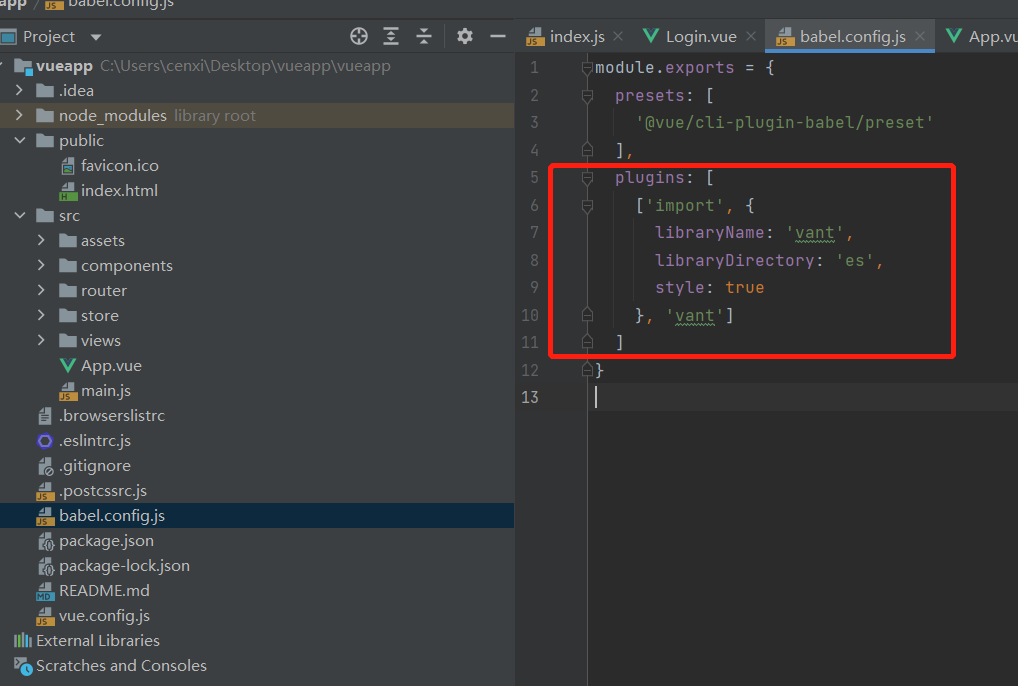The width and height of the screenshot is (1018, 686).
Task: Expand the components folder
Action: pyautogui.click(x=41, y=266)
